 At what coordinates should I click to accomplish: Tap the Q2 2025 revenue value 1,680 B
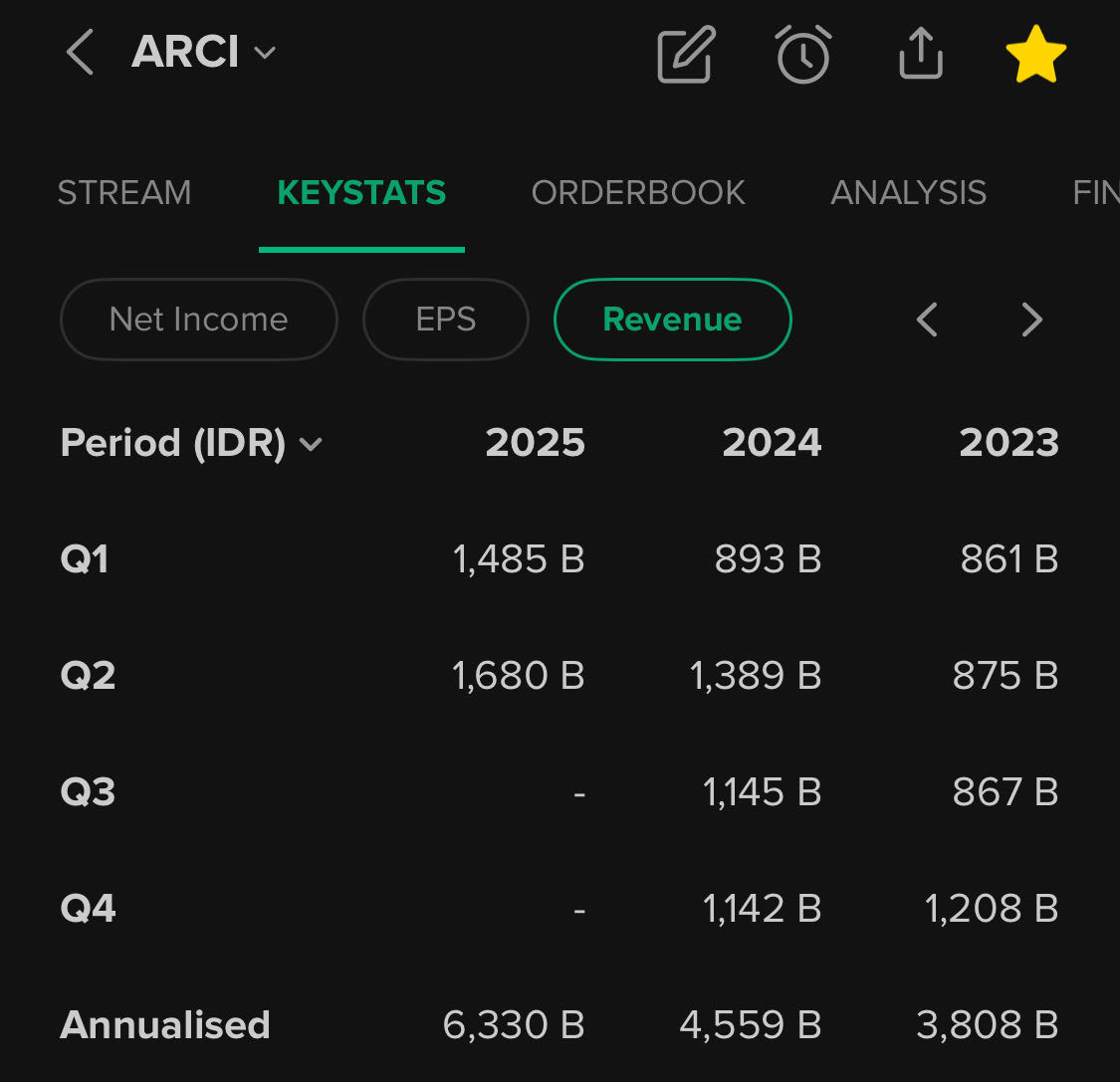pos(518,676)
